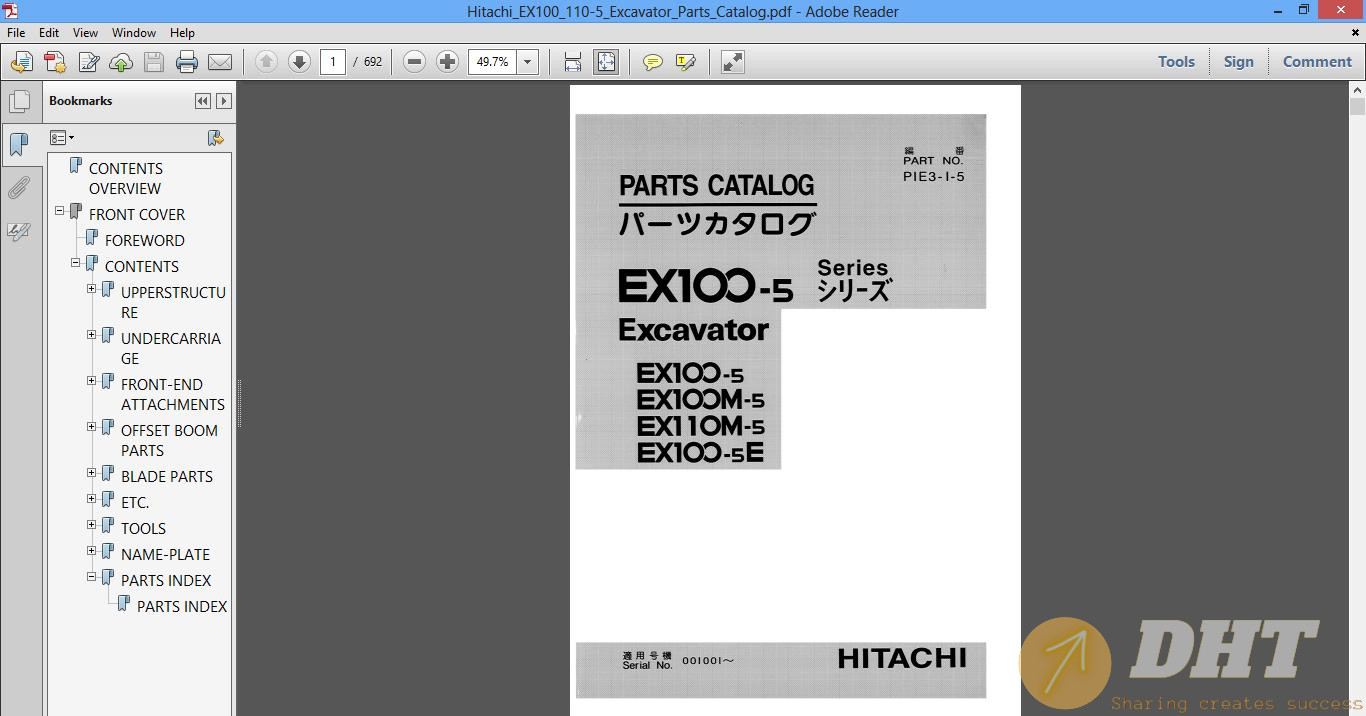This screenshot has width=1366, height=716.
Task: Open Page Thumbnails panel icon
Action: click(x=19, y=101)
